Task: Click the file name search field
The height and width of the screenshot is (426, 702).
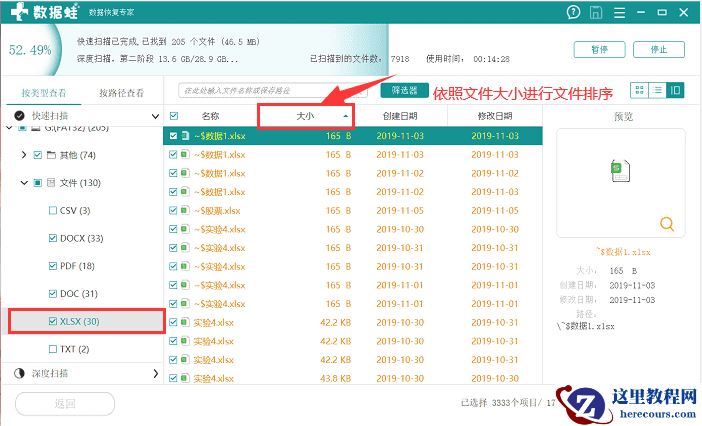Action: [x=273, y=90]
